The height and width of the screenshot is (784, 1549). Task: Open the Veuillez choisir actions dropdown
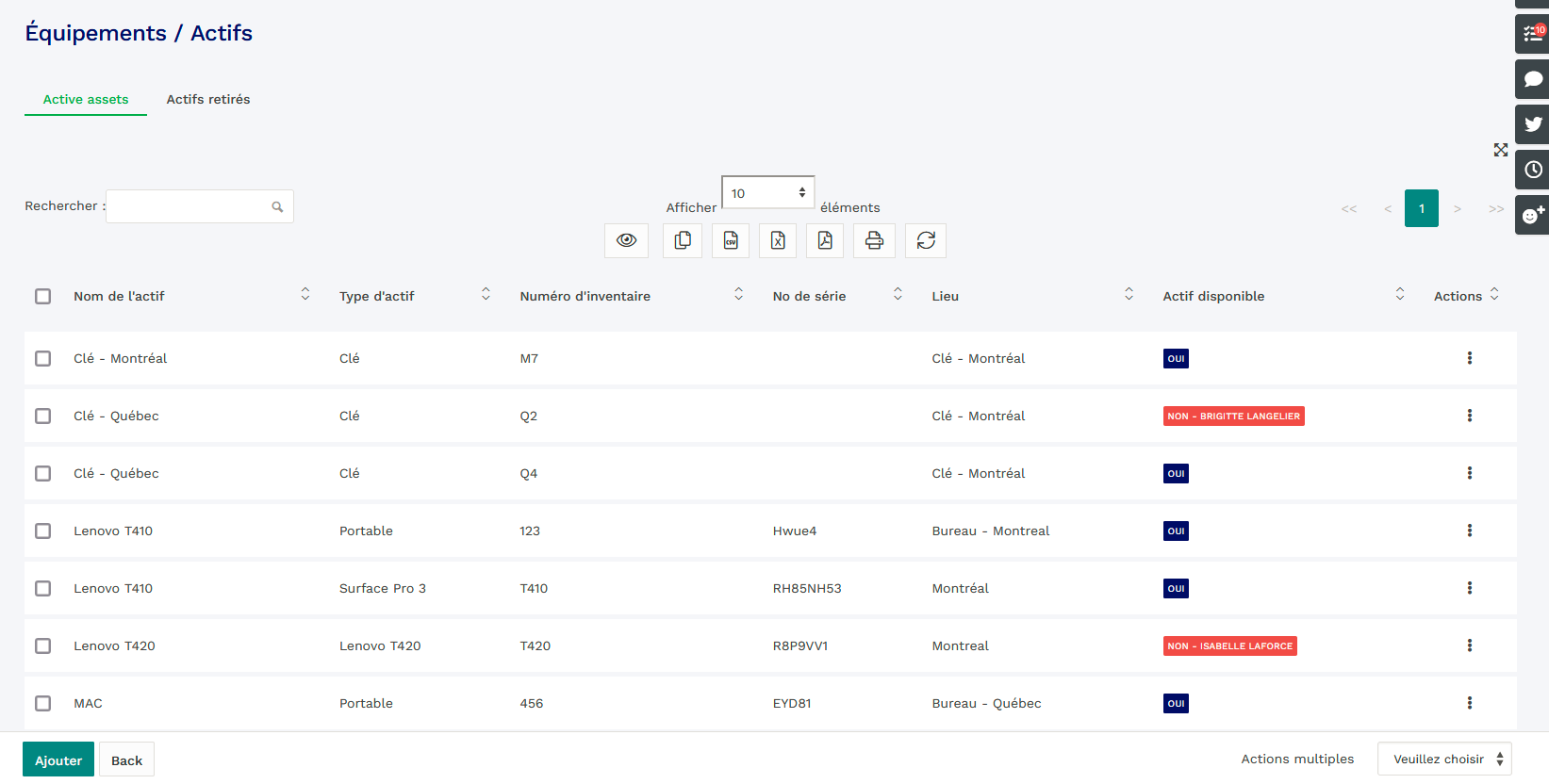tap(1443, 759)
